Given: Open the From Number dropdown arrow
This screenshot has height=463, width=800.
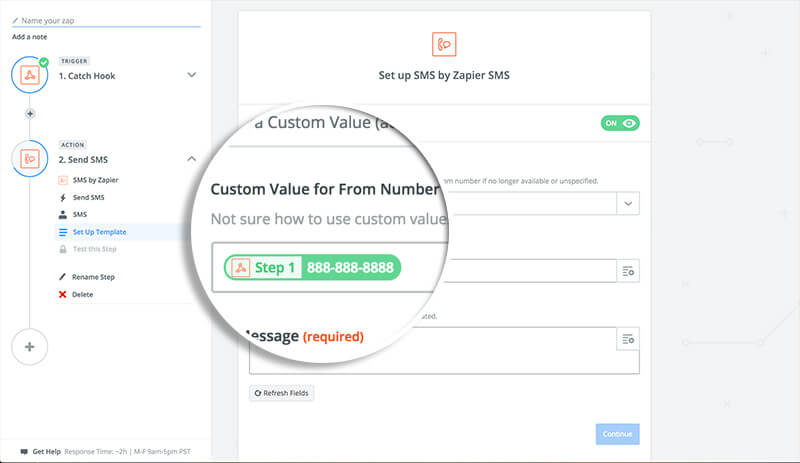Looking at the screenshot, I should pyautogui.click(x=628, y=204).
